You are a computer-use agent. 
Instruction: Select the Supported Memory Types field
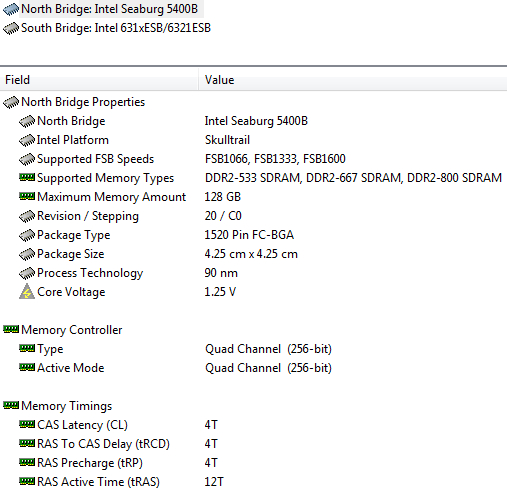click(x=105, y=178)
